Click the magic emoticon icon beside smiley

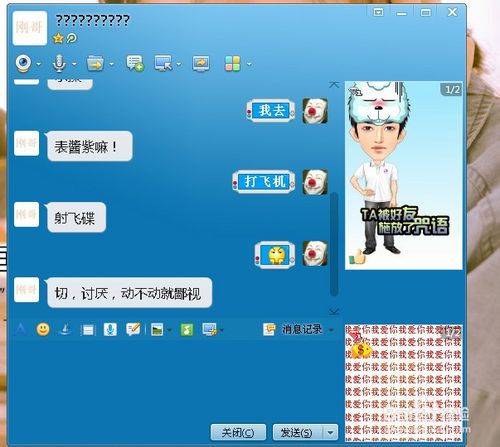[65, 330]
